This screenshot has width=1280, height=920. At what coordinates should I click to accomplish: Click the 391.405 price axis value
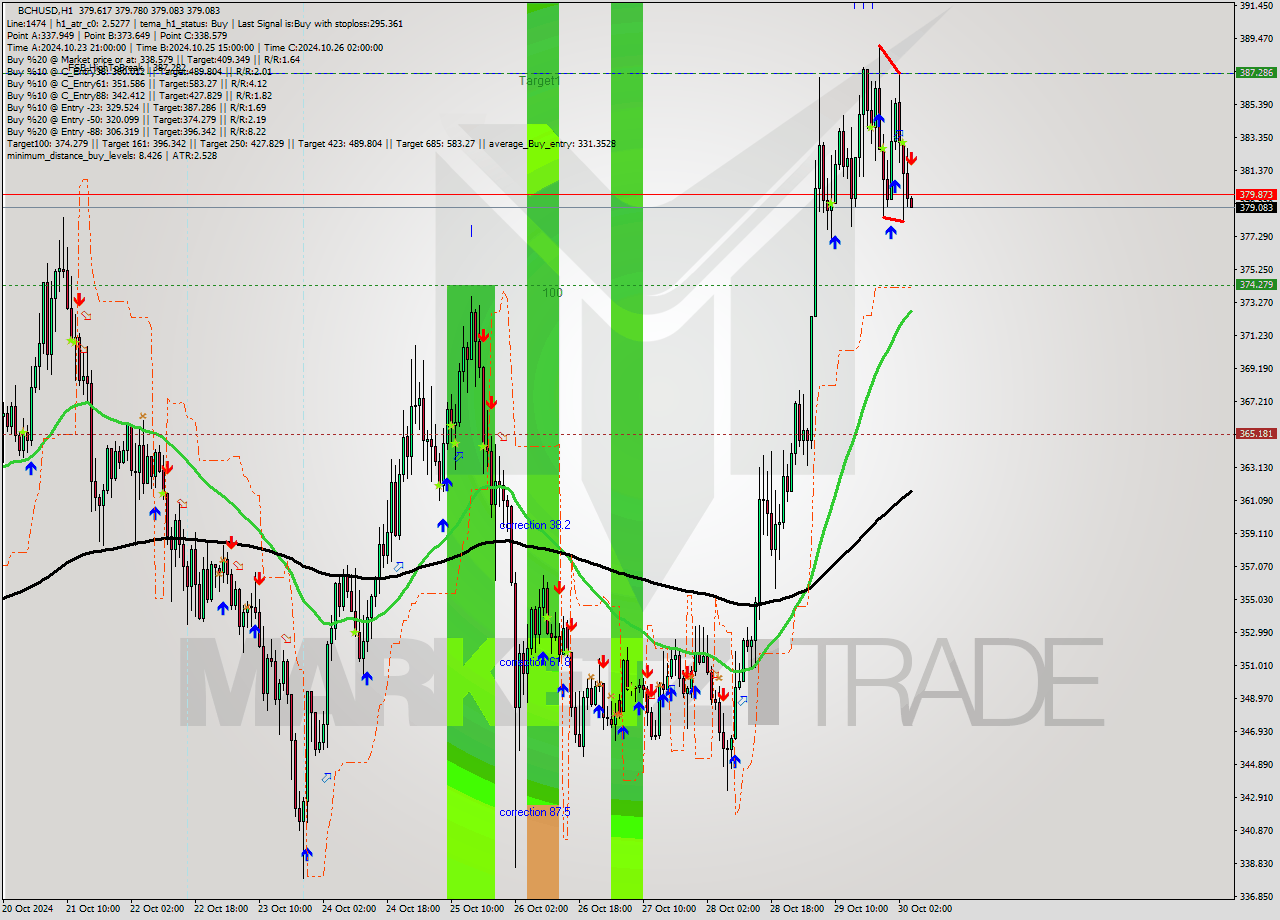[x=1256, y=6]
